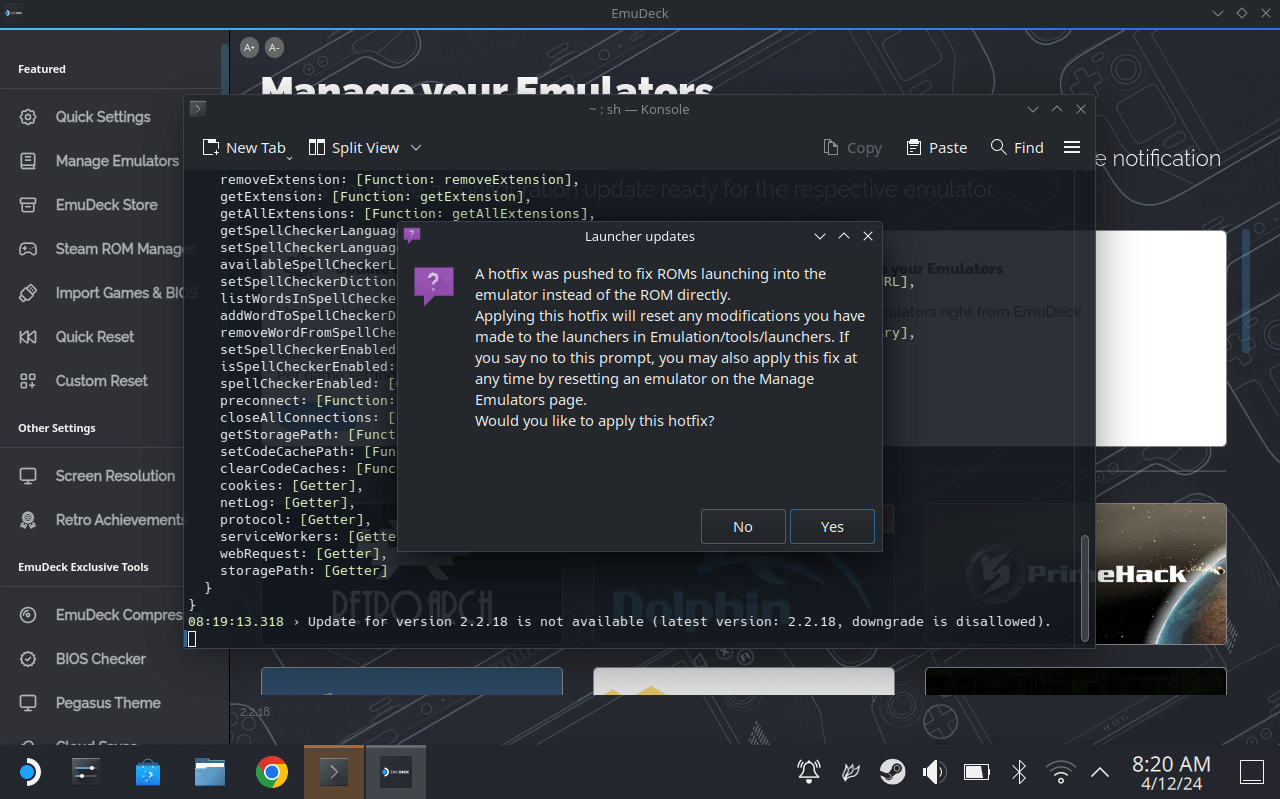Viewport: 1280px width, 799px height.
Task: Open Konsole hamburger menu
Action: (1072, 147)
